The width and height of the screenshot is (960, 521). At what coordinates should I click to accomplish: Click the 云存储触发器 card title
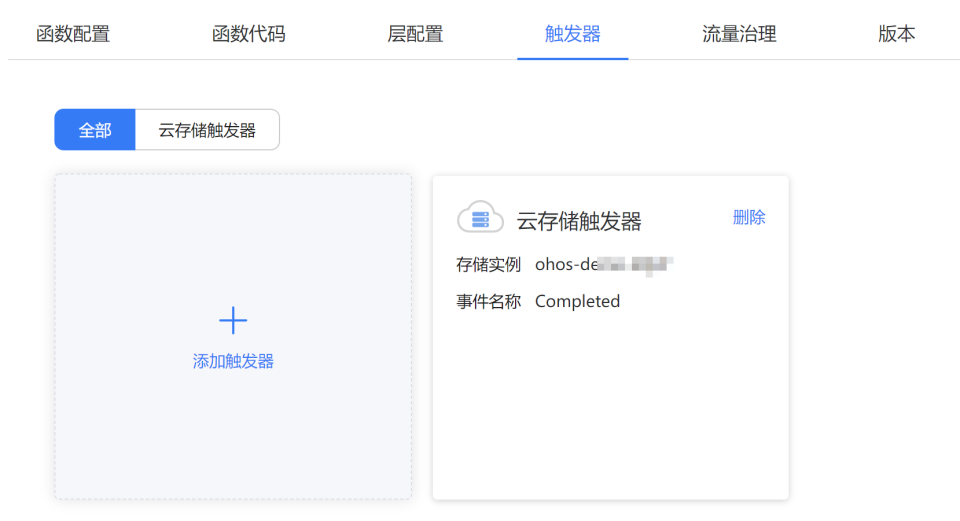click(579, 221)
